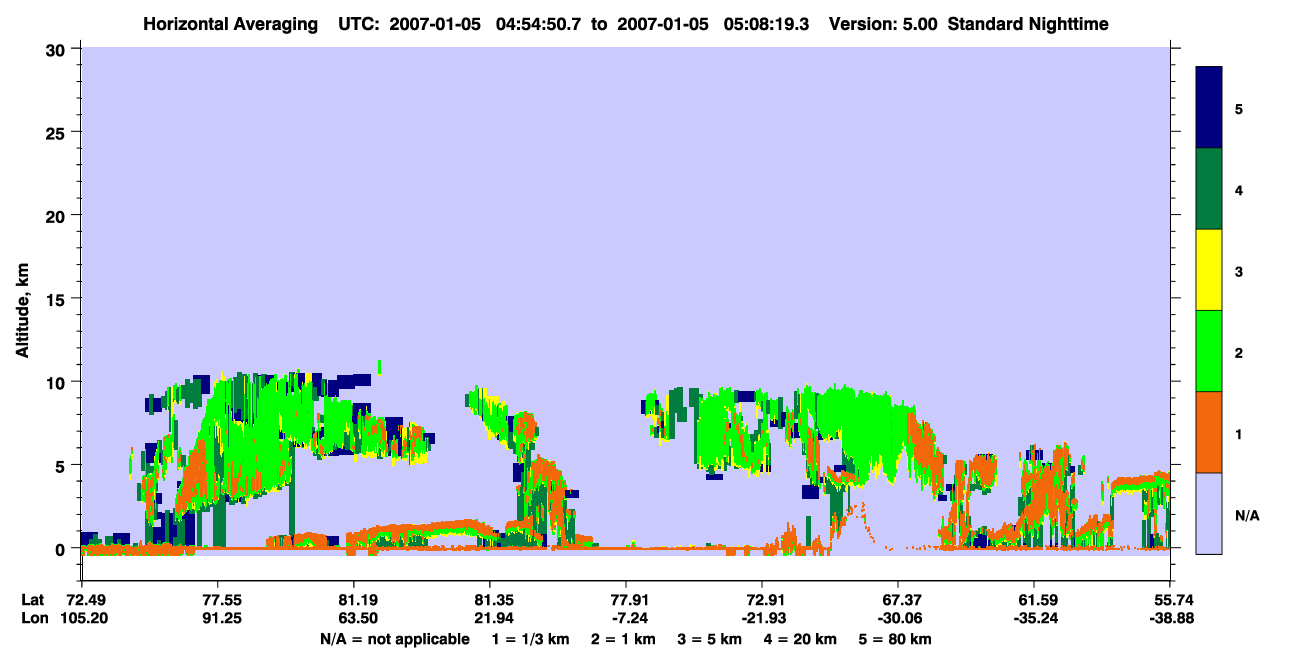The height and width of the screenshot is (667, 1300).
Task: Click the longitude value -35.24
Action: [1034, 618]
